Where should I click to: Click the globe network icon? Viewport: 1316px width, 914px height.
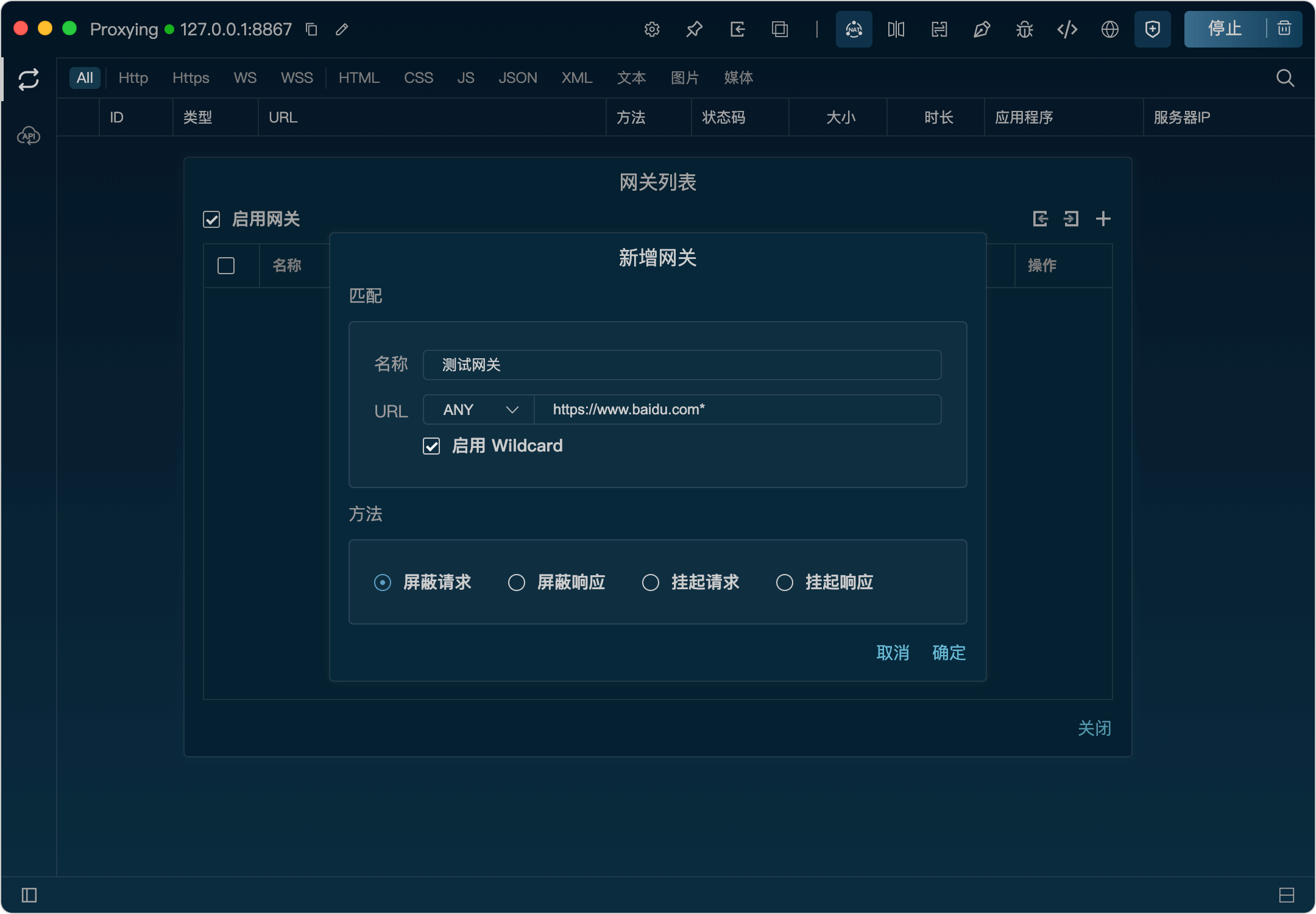point(1109,29)
